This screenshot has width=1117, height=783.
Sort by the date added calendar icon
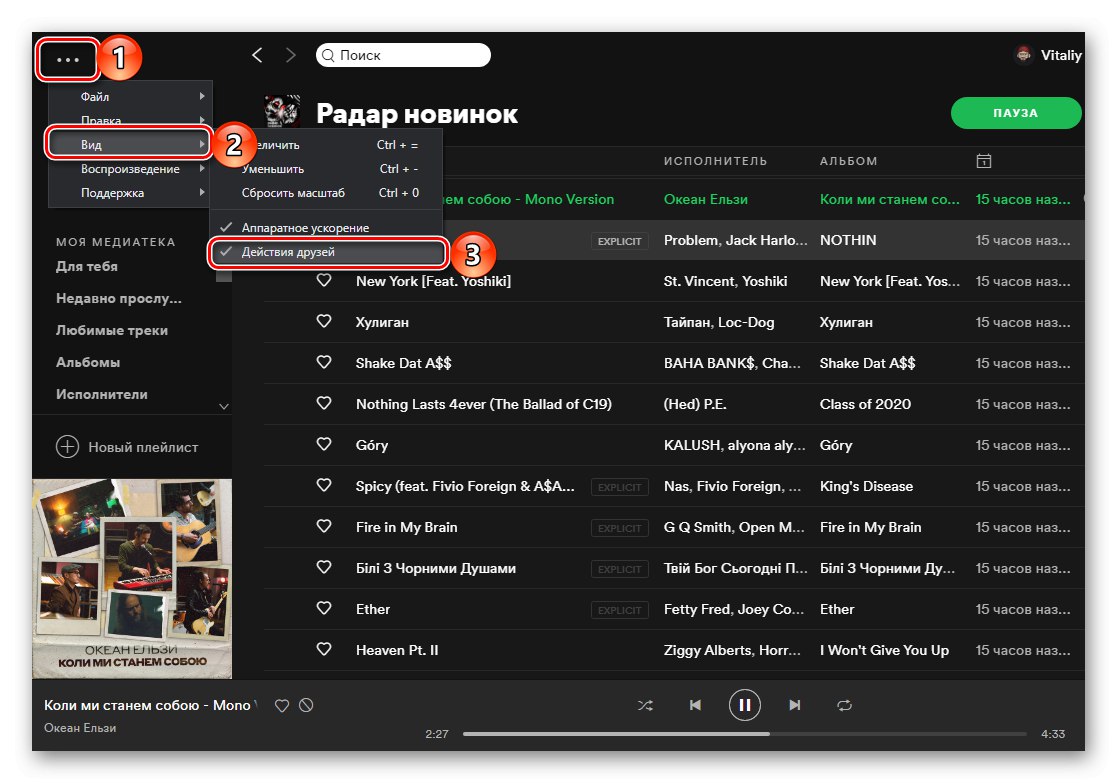983,161
